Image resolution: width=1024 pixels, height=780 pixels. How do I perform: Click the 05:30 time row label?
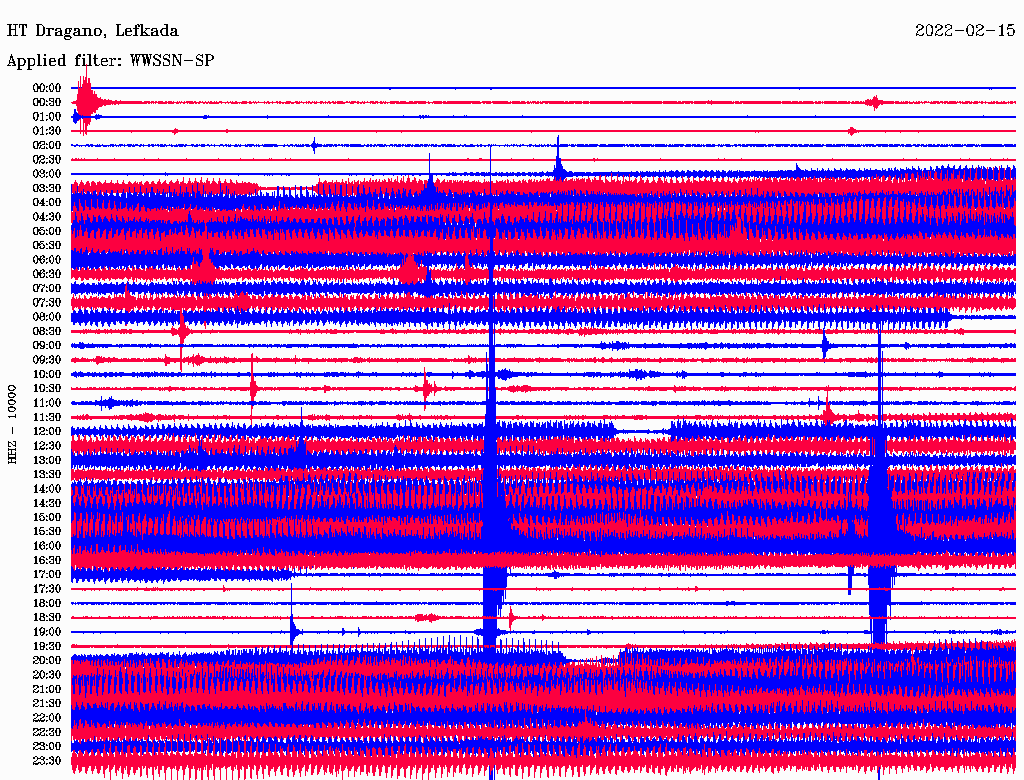click(x=47, y=245)
